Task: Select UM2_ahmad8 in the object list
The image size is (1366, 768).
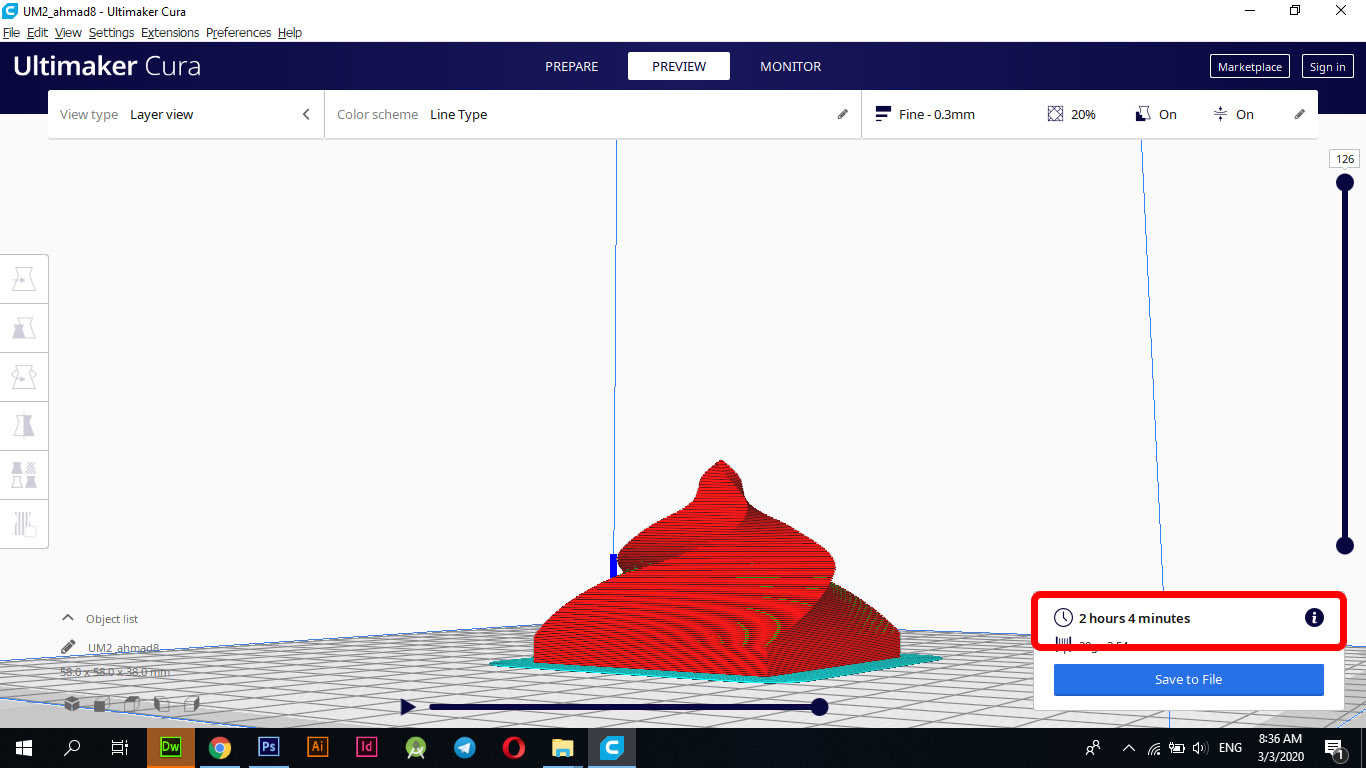Action: 123,647
